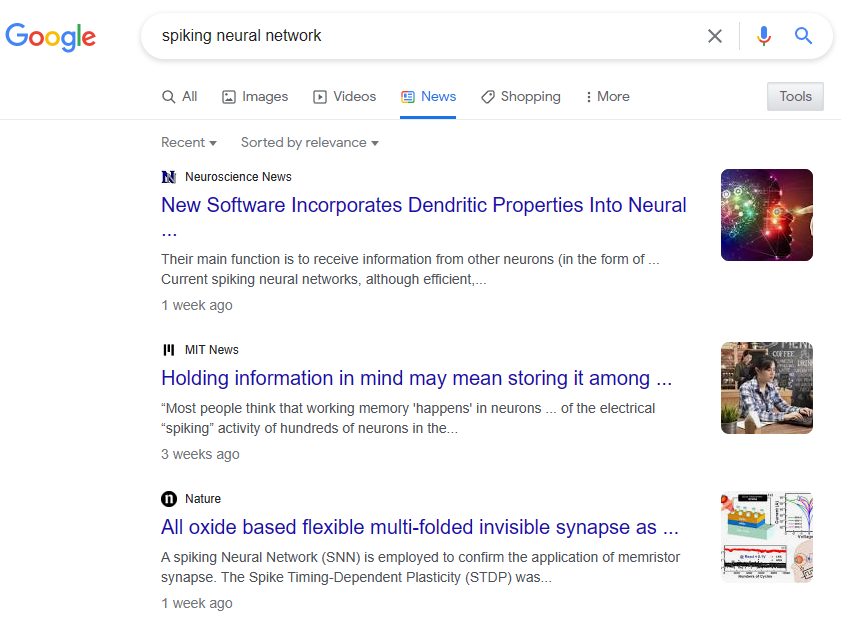Switch to the Shopping tab
The image size is (841, 618).
click(x=521, y=97)
